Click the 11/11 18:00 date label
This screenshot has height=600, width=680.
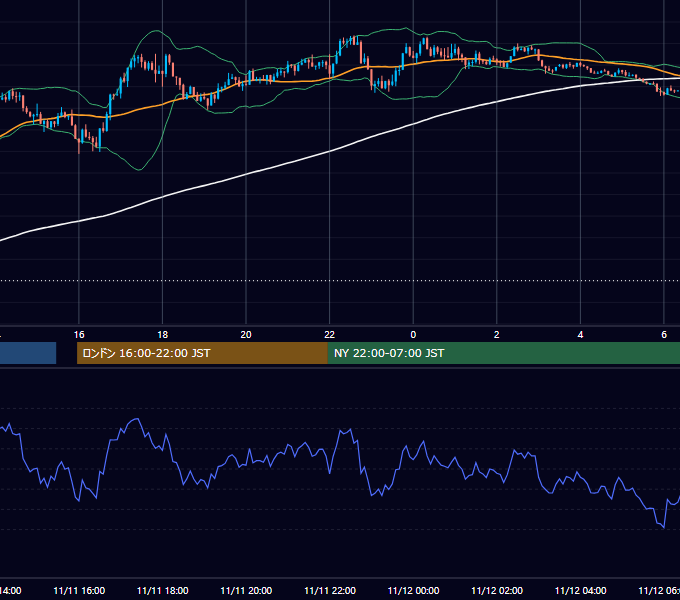coord(163,591)
